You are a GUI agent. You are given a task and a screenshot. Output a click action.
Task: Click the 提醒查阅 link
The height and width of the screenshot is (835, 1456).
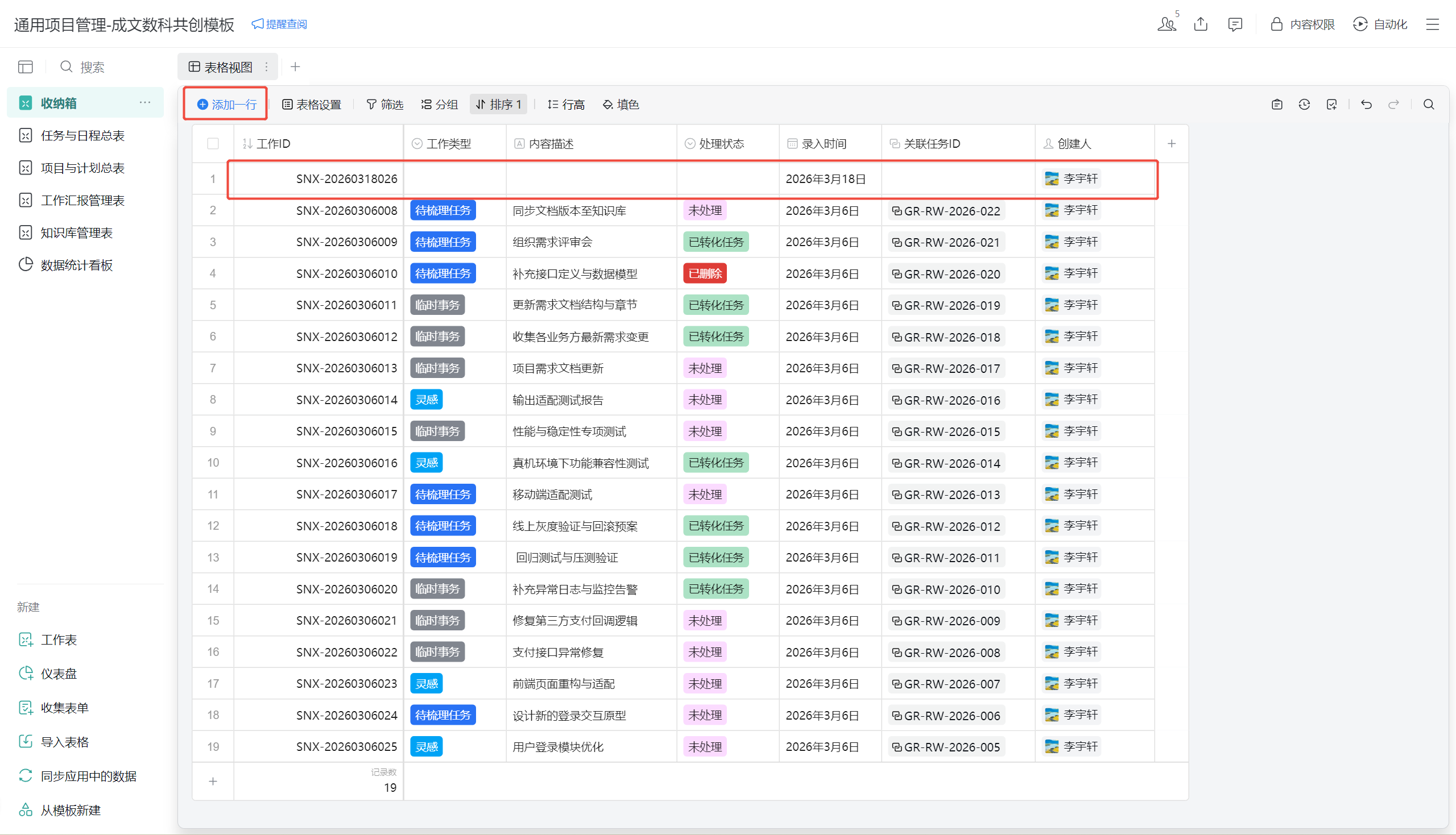coord(279,24)
